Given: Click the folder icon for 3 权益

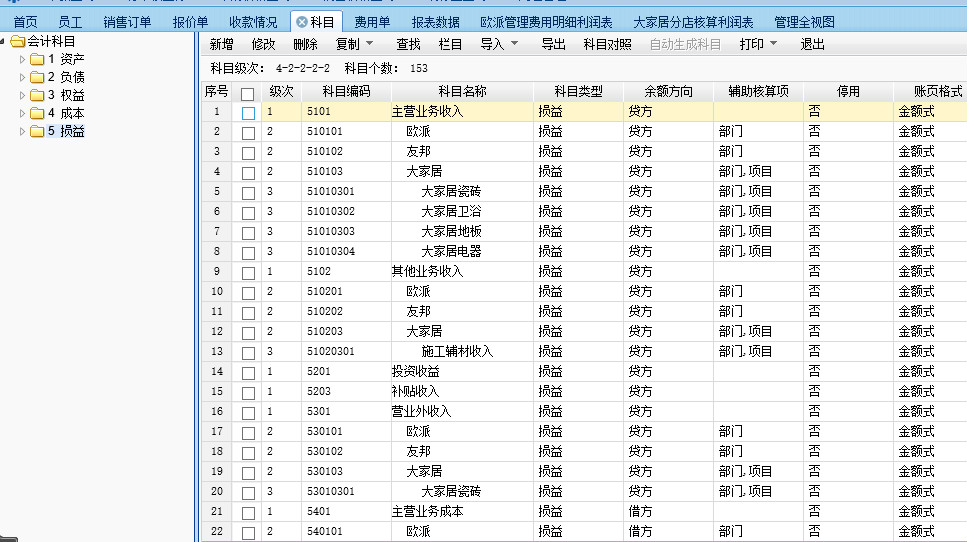Looking at the screenshot, I should [37, 95].
